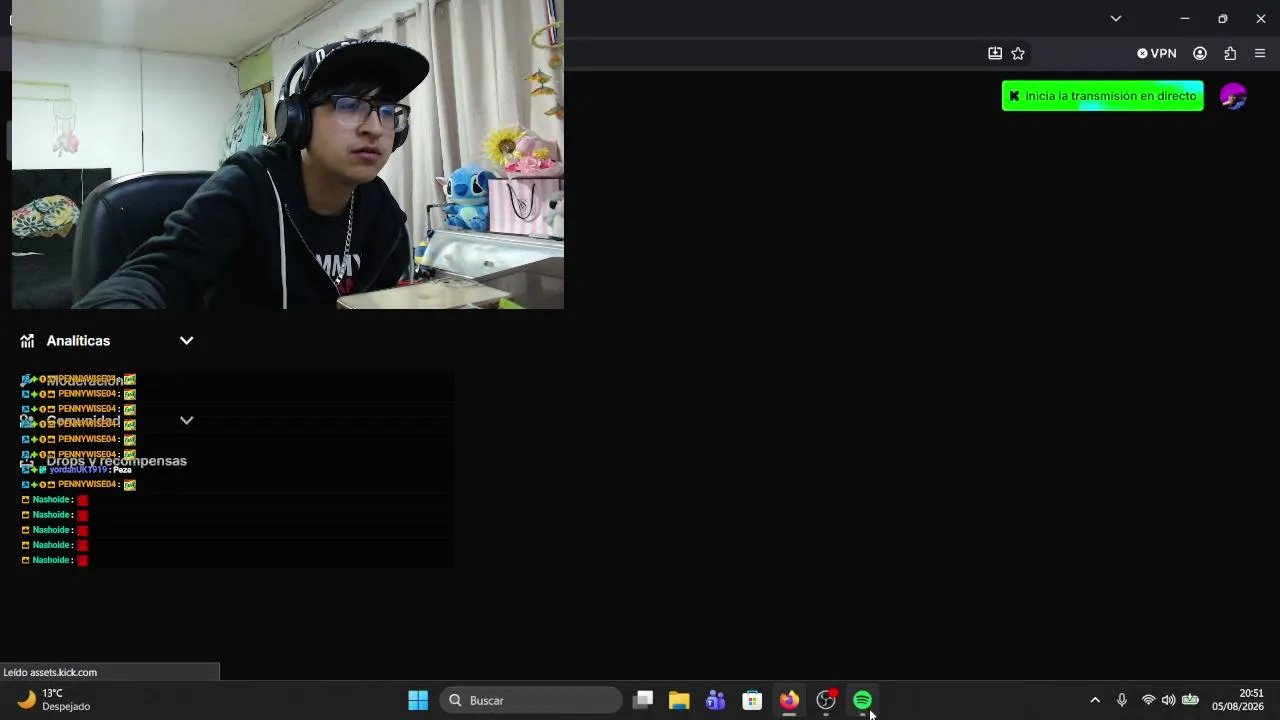Image resolution: width=1280 pixels, height=720 pixels.
Task: Open the weather widget showing 13°C Despejado
Action: click(56, 700)
